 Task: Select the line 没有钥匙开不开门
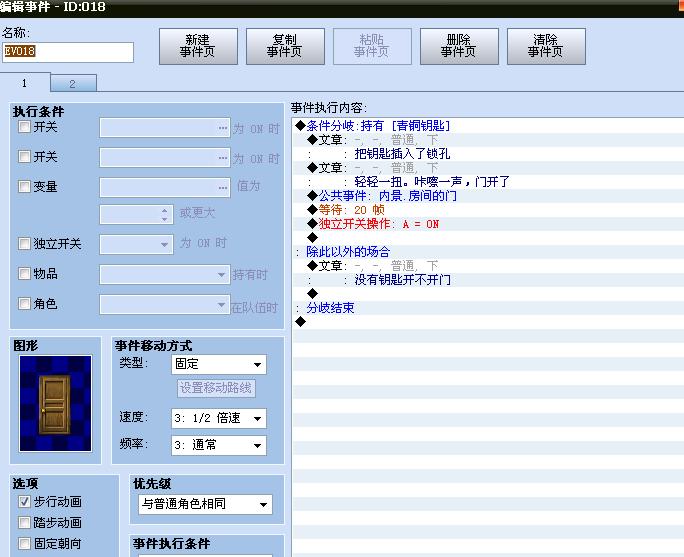pyautogui.click(x=488, y=280)
